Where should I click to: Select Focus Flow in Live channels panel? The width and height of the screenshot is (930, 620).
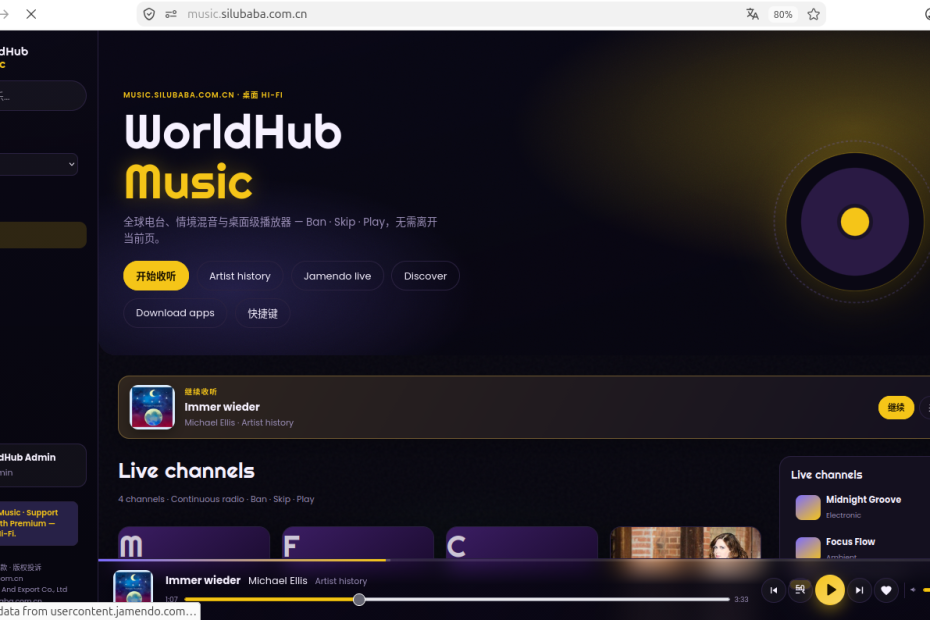pos(862,547)
